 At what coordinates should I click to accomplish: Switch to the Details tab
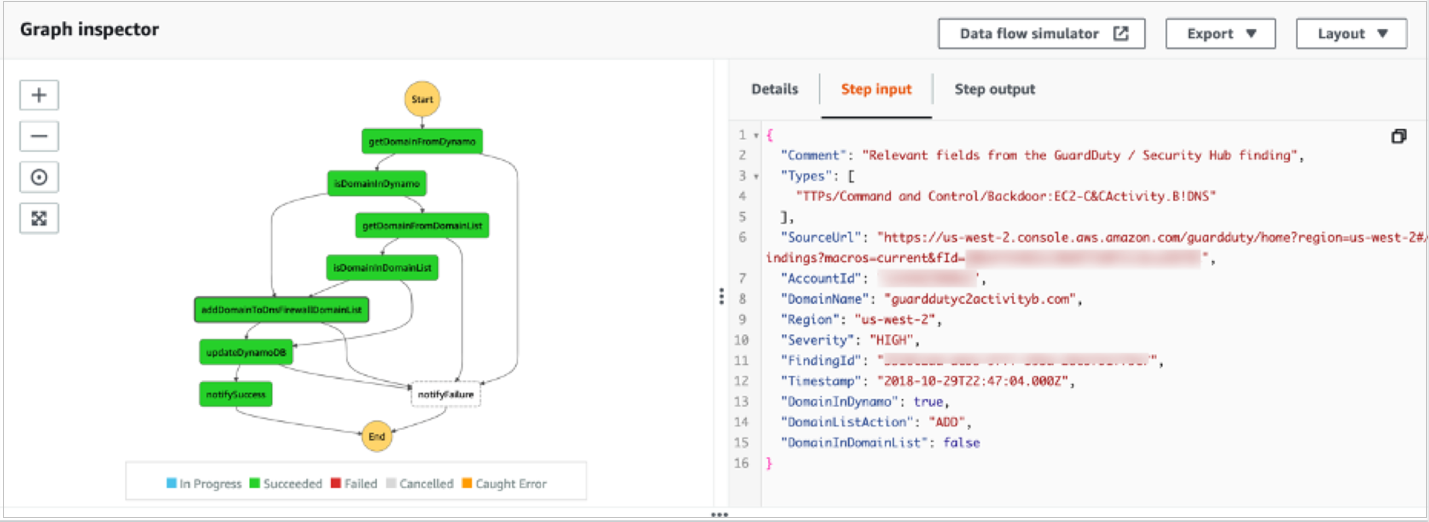[x=775, y=89]
